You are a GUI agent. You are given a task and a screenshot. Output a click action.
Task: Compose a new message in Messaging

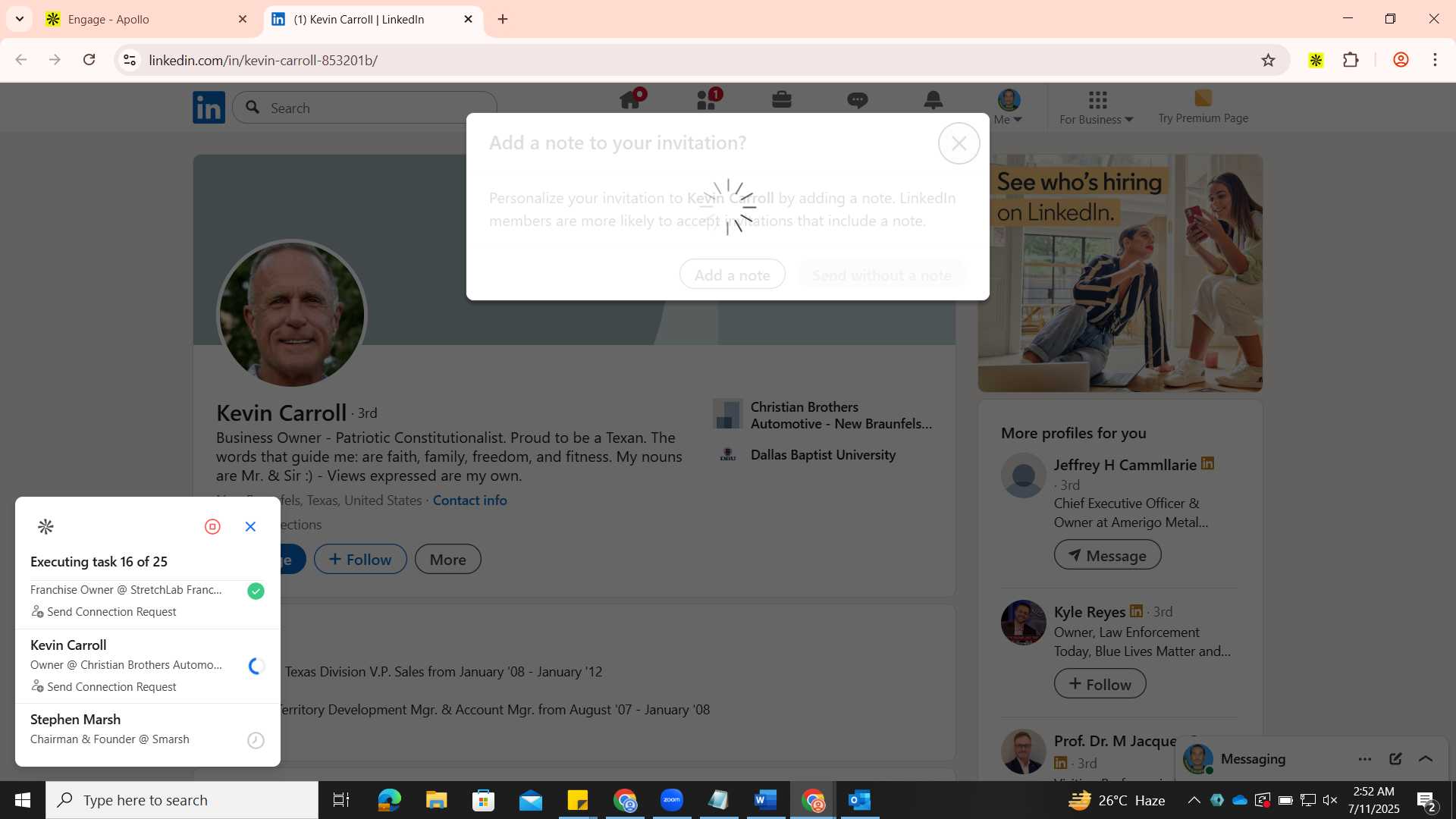(x=1395, y=759)
